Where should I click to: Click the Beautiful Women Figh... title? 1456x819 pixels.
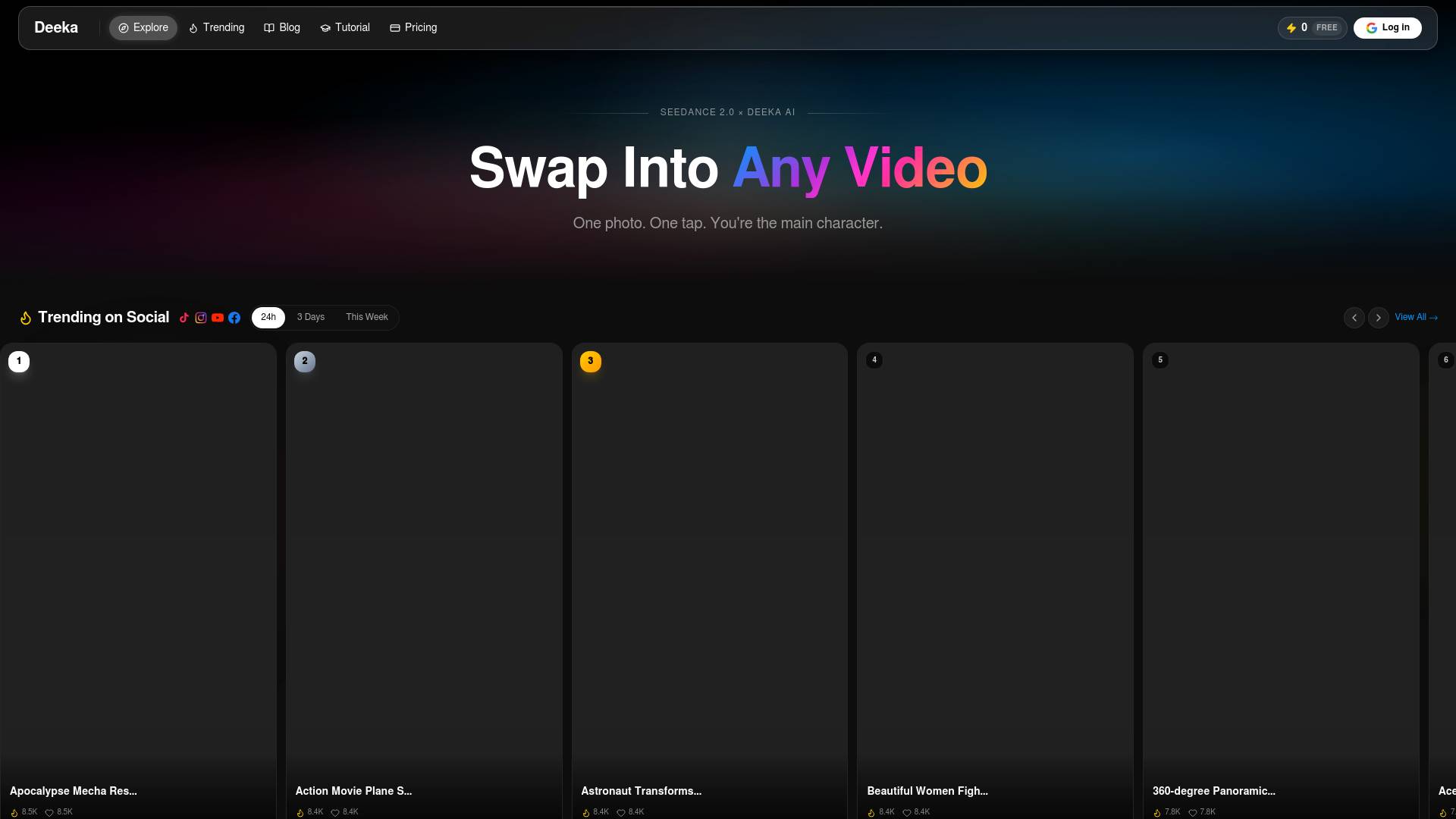click(927, 791)
